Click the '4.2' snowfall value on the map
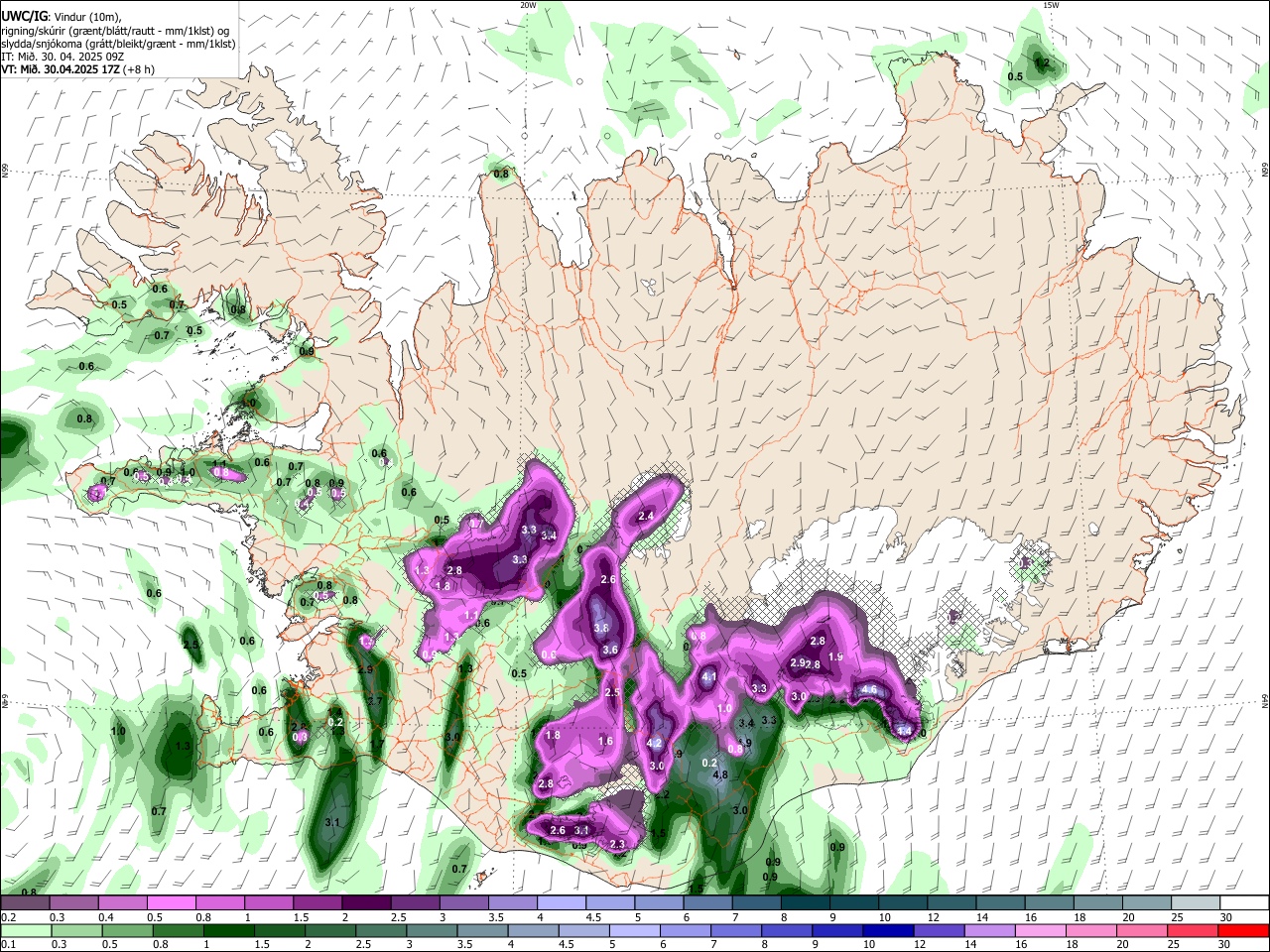Image resolution: width=1270 pixels, height=952 pixels. pyautogui.click(x=655, y=744)
